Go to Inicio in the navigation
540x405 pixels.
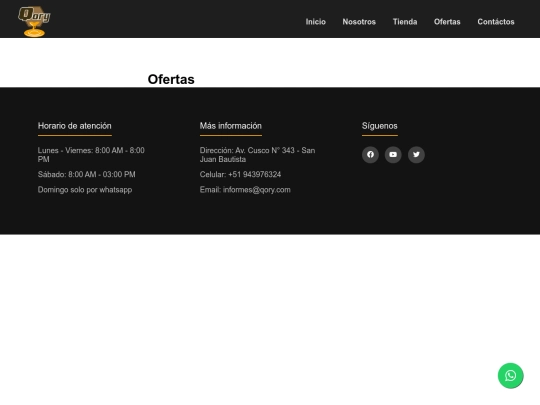click(315, 22)
